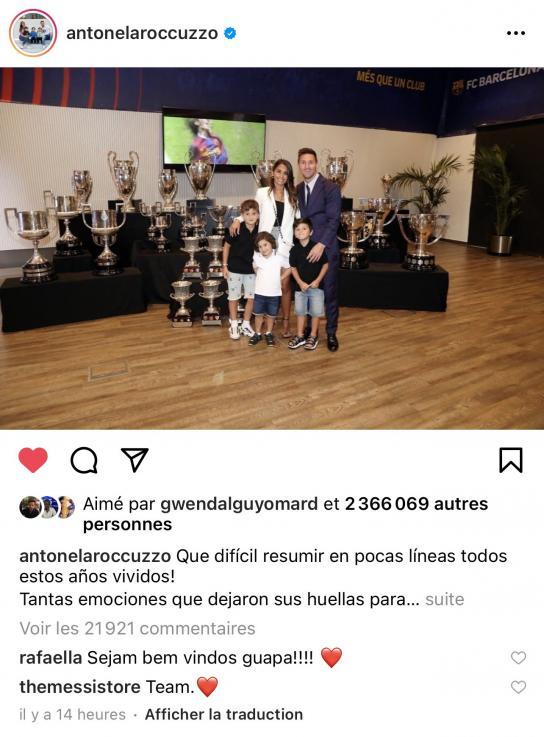Screen dimensions: 544x737
Task: Open rafaella commenter profile
Action: click(51, 658)
